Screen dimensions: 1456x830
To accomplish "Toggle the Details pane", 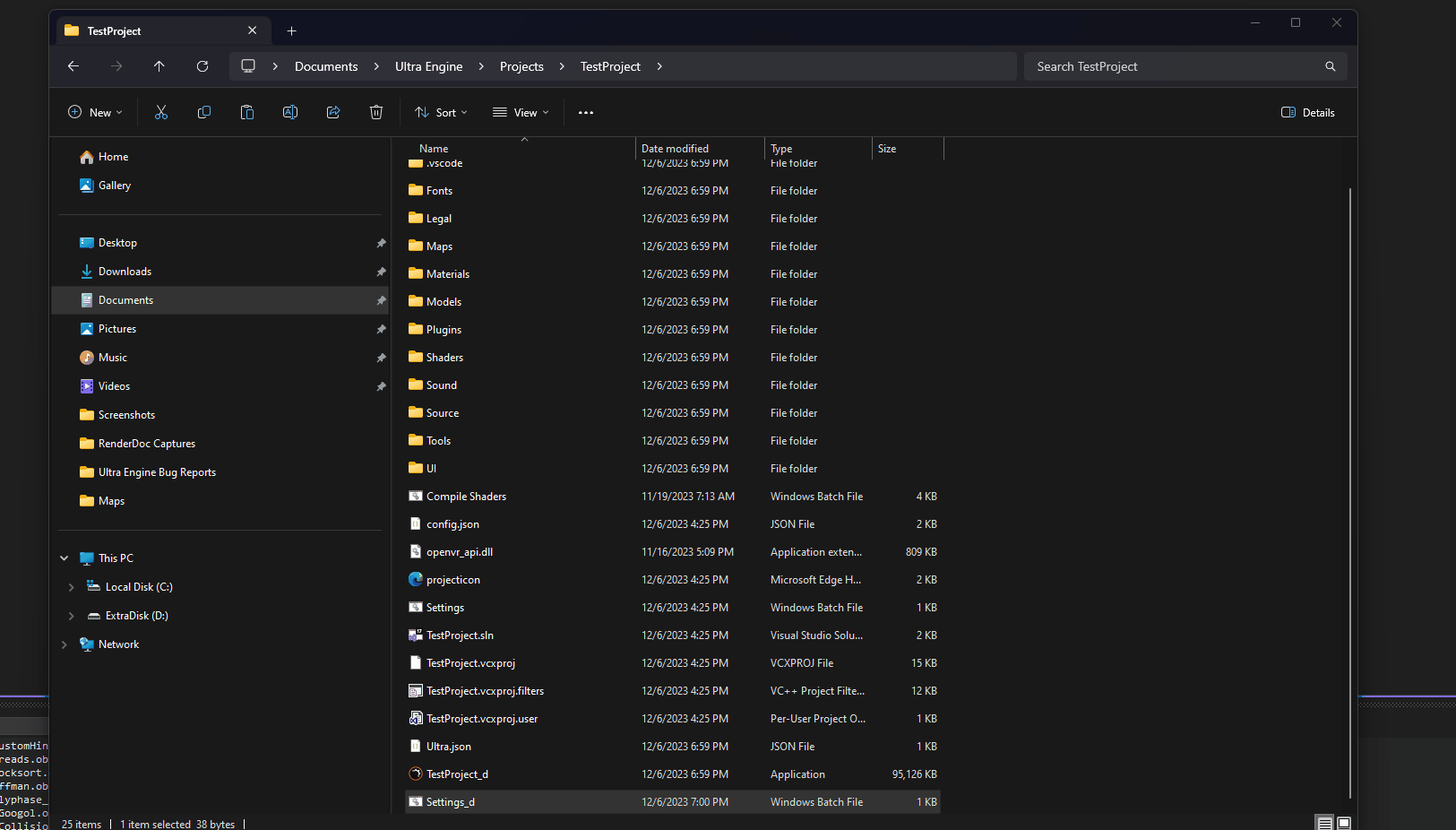I will [1306, 112].
